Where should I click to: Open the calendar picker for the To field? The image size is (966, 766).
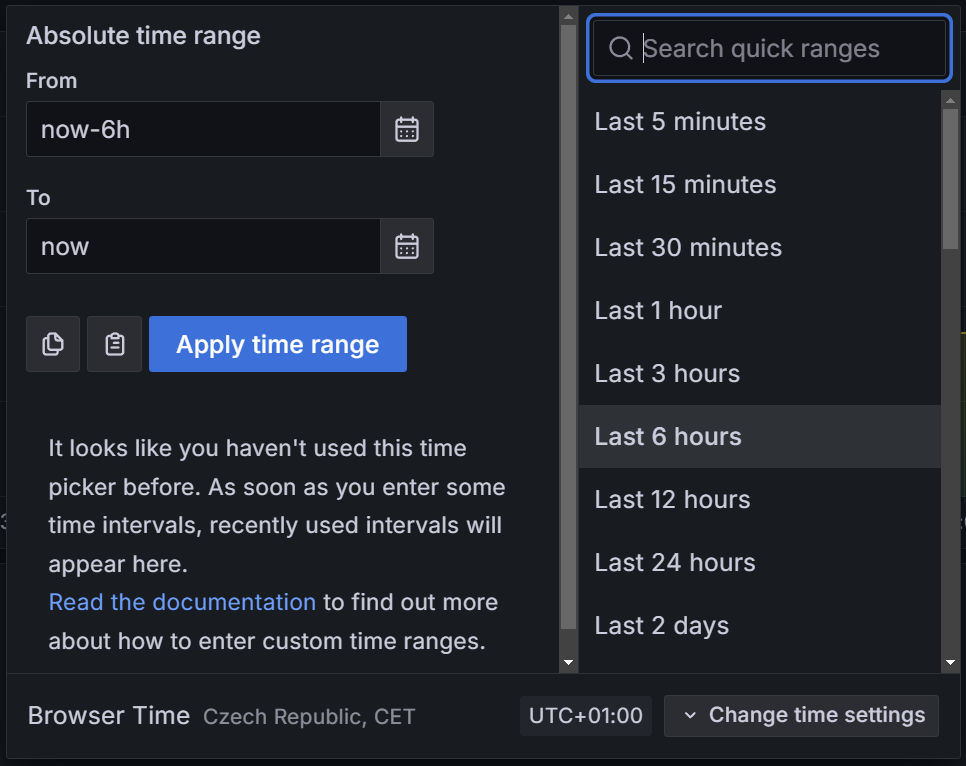click(406, 246)
